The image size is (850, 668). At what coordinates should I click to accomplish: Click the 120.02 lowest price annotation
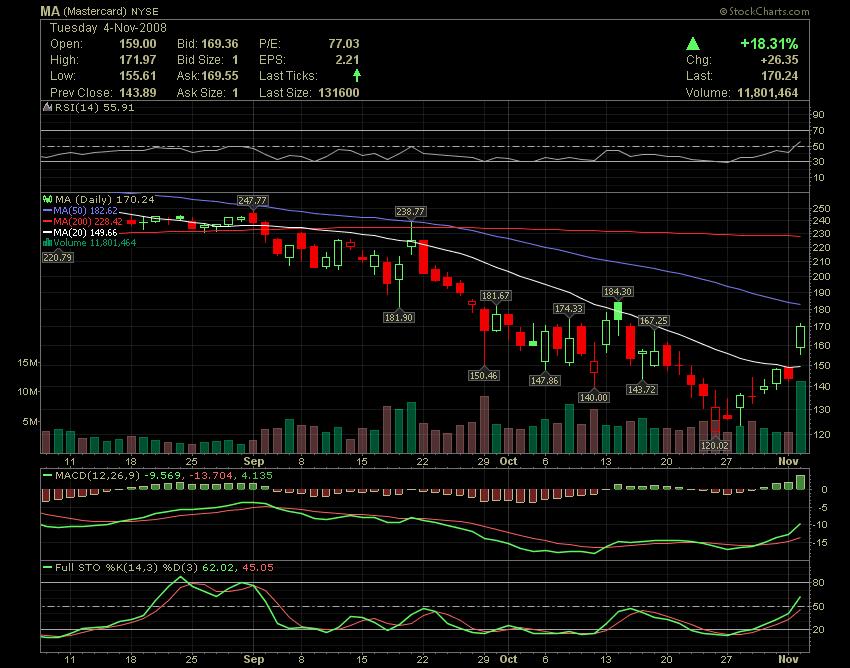click(x=714, y=446)
